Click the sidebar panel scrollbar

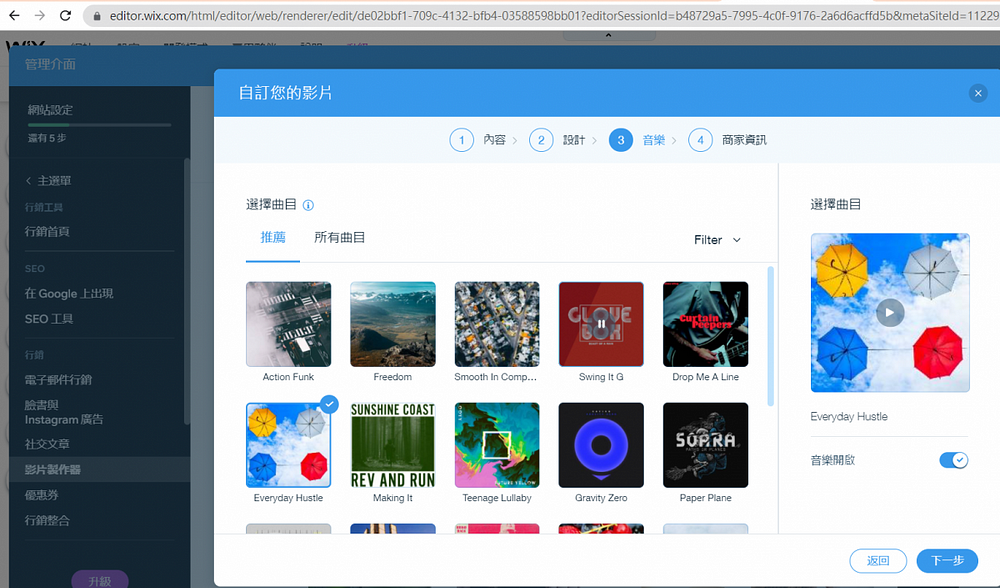pyautogui.click(x=187, y=291)
